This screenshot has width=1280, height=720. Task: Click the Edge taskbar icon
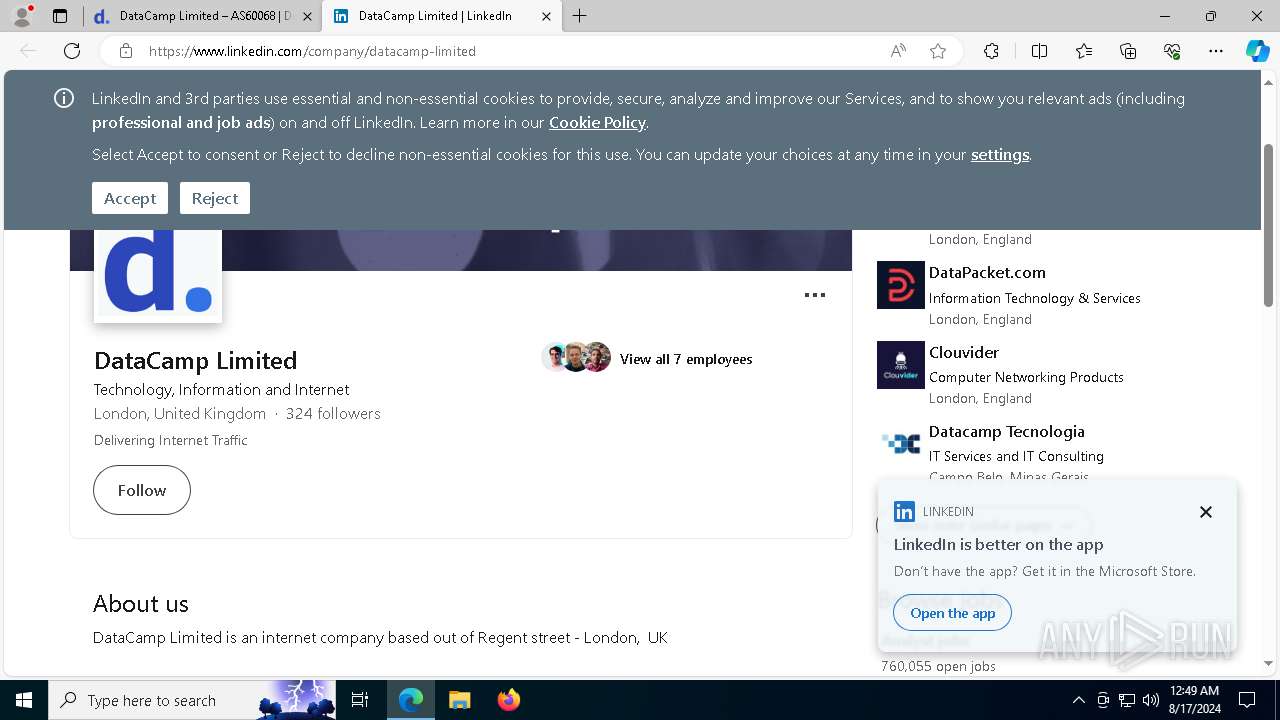(x=411, y=700)
